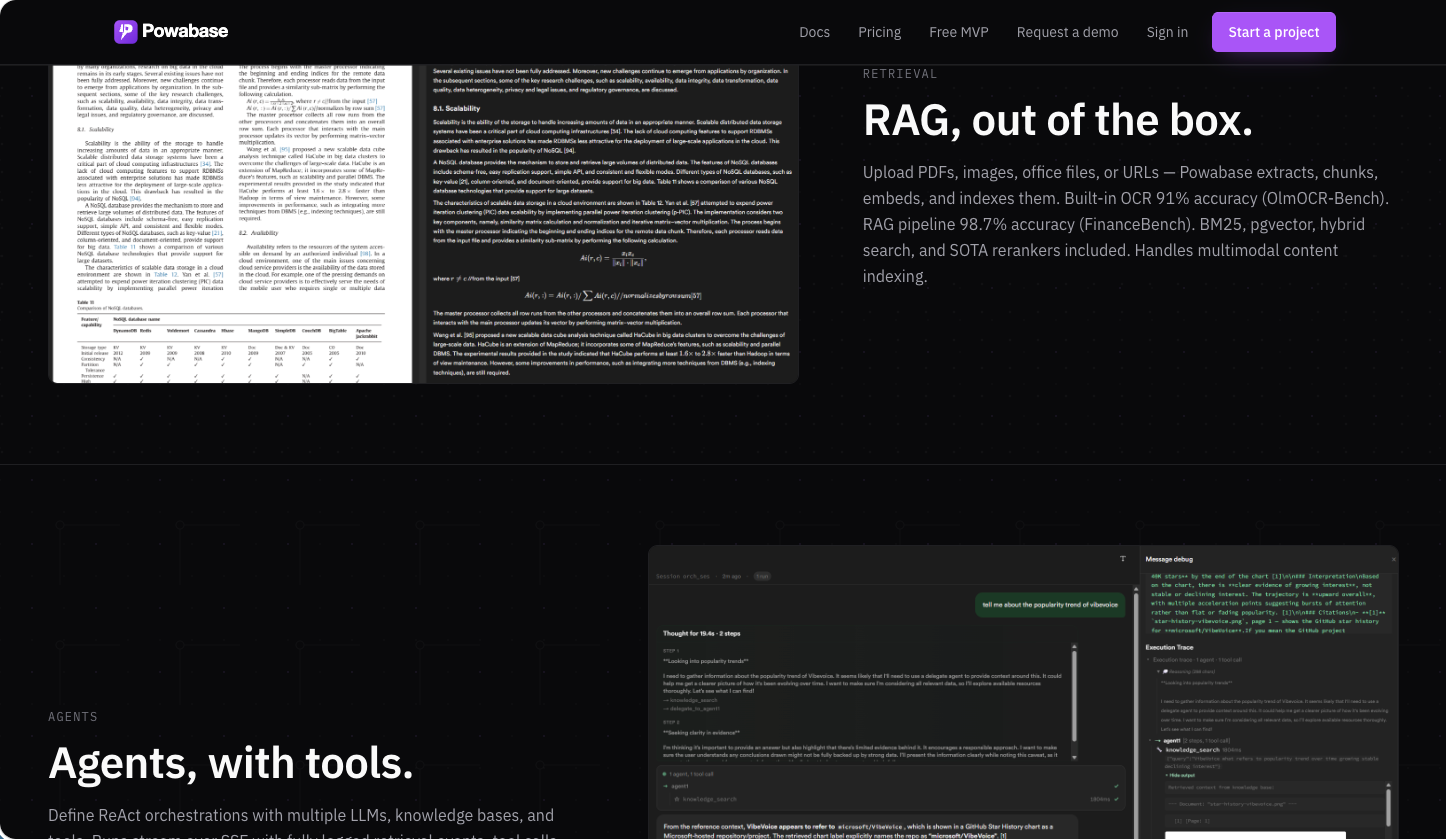This screenshot has width=1446, height=839.
Task: Click the scanned PDF page preview
Action: click(232, 224)
